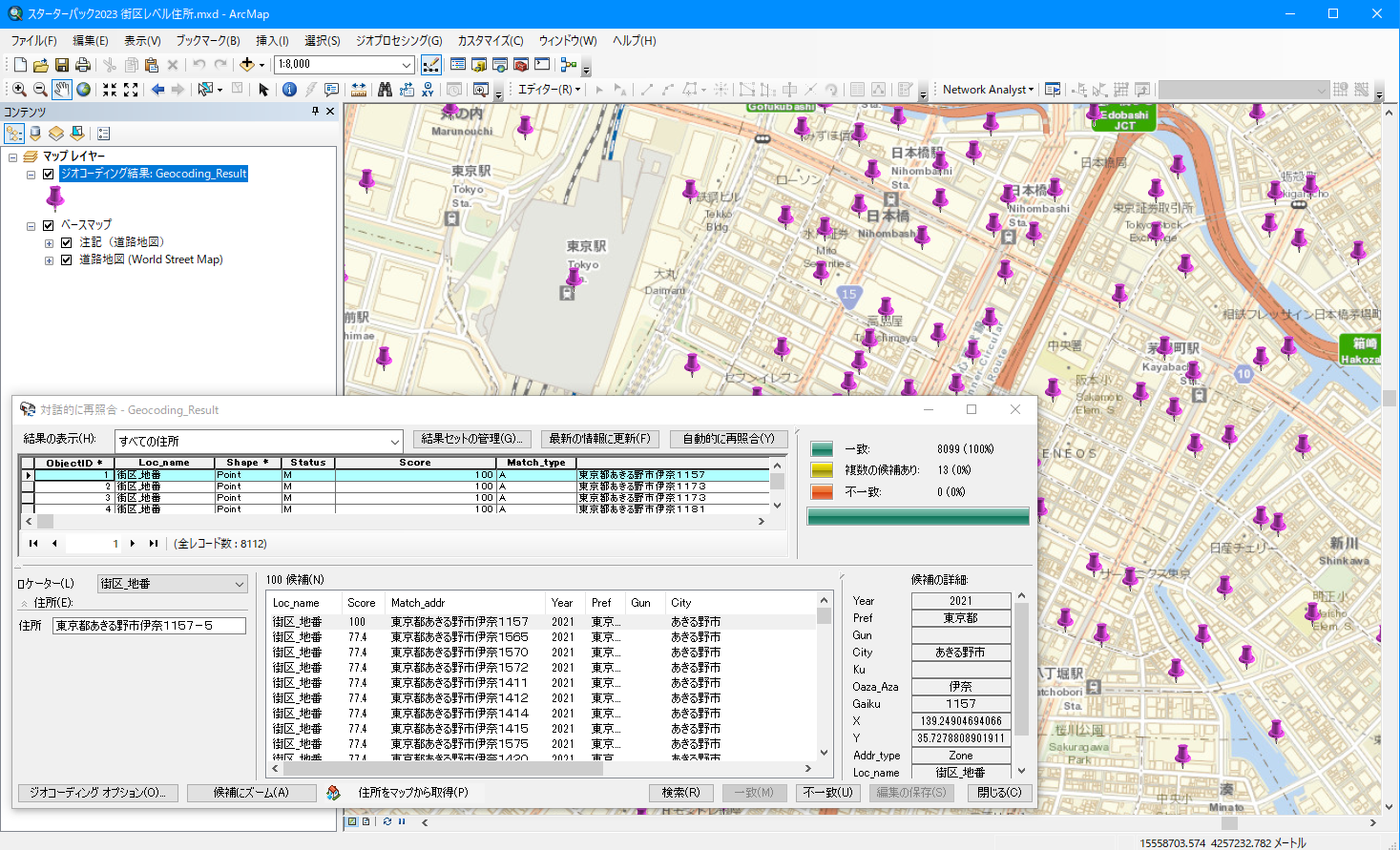This screenshot has width=1400, height=850.
Task: Click the yellow 複数の候補あり color swatch
Action: pyautogui.click(x=822, y=470)
